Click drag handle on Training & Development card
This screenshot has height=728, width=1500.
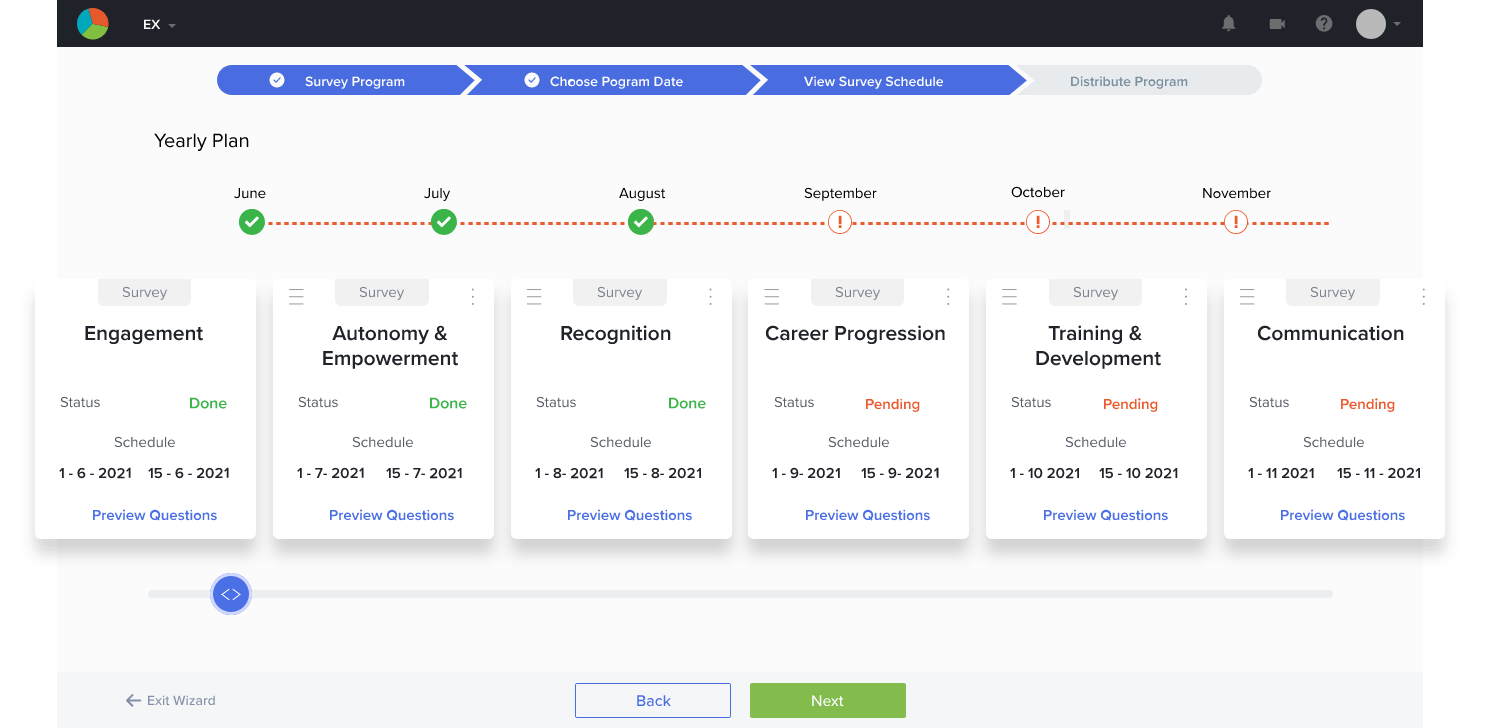tap(1009, 296)
